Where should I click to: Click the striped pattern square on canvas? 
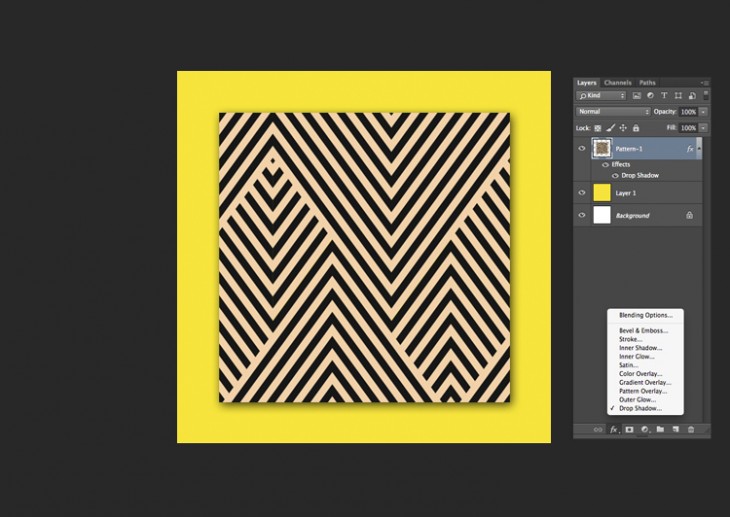coord(365,257)
